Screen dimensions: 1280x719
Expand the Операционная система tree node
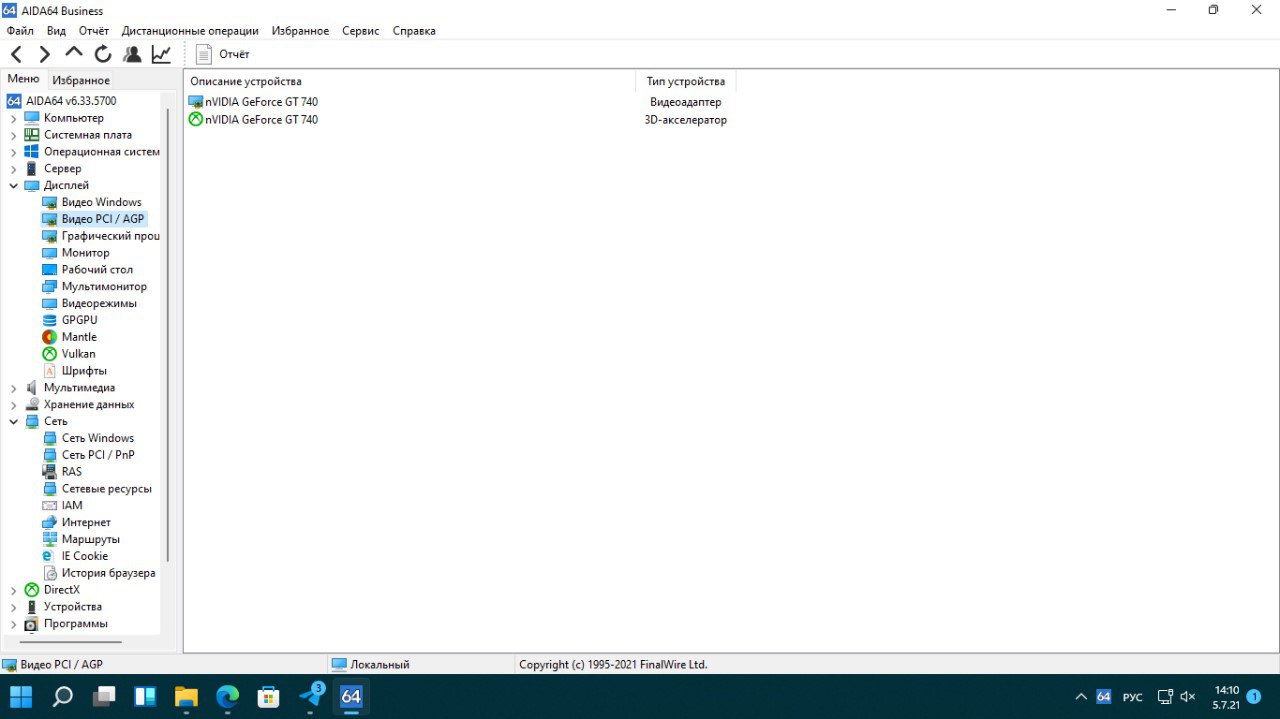coord(13,152)
